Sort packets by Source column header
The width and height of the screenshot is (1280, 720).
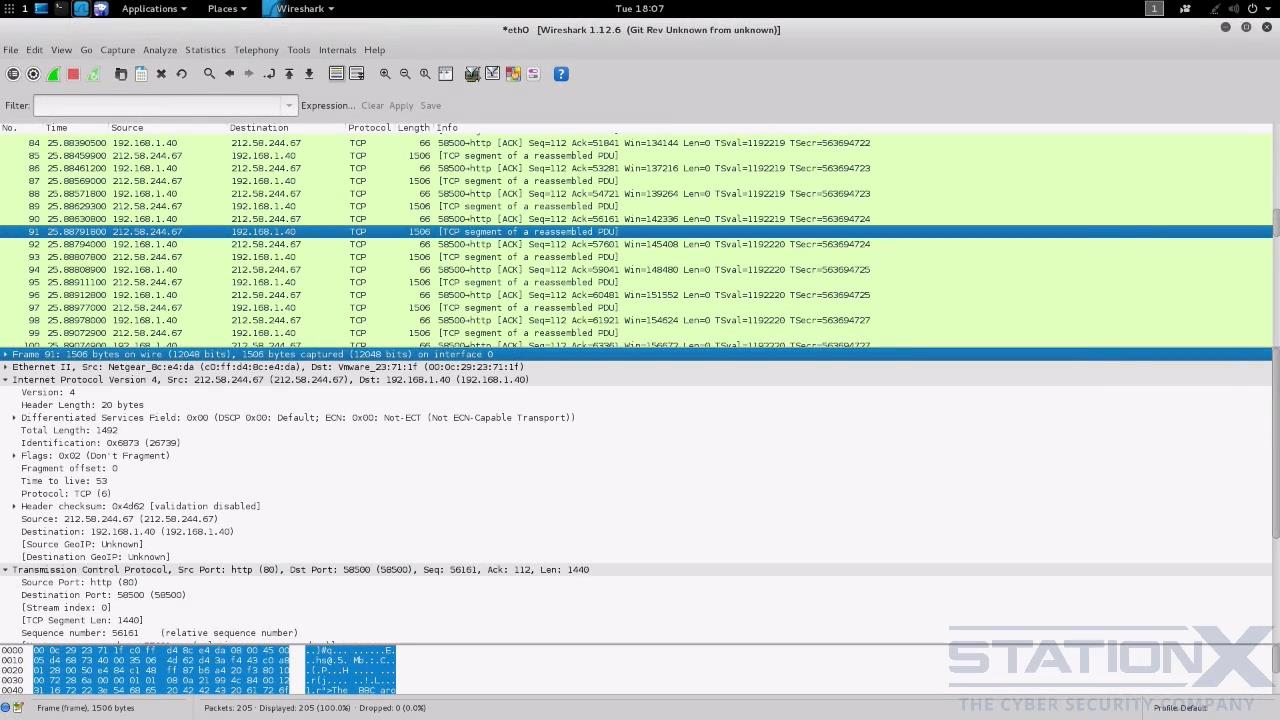pyautogui.click(x=127, y=128)
